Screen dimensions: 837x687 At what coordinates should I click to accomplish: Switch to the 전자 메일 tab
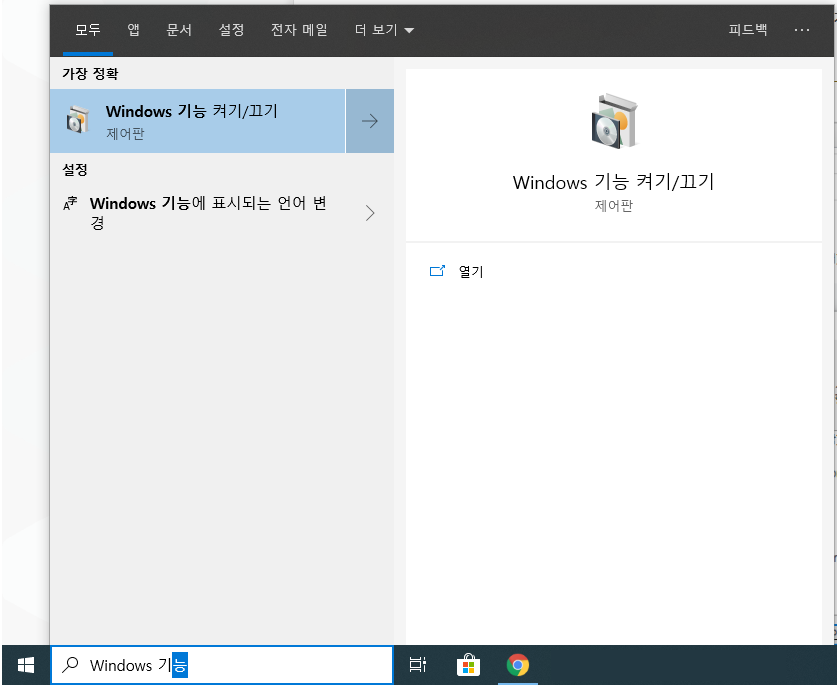point(299,30)
